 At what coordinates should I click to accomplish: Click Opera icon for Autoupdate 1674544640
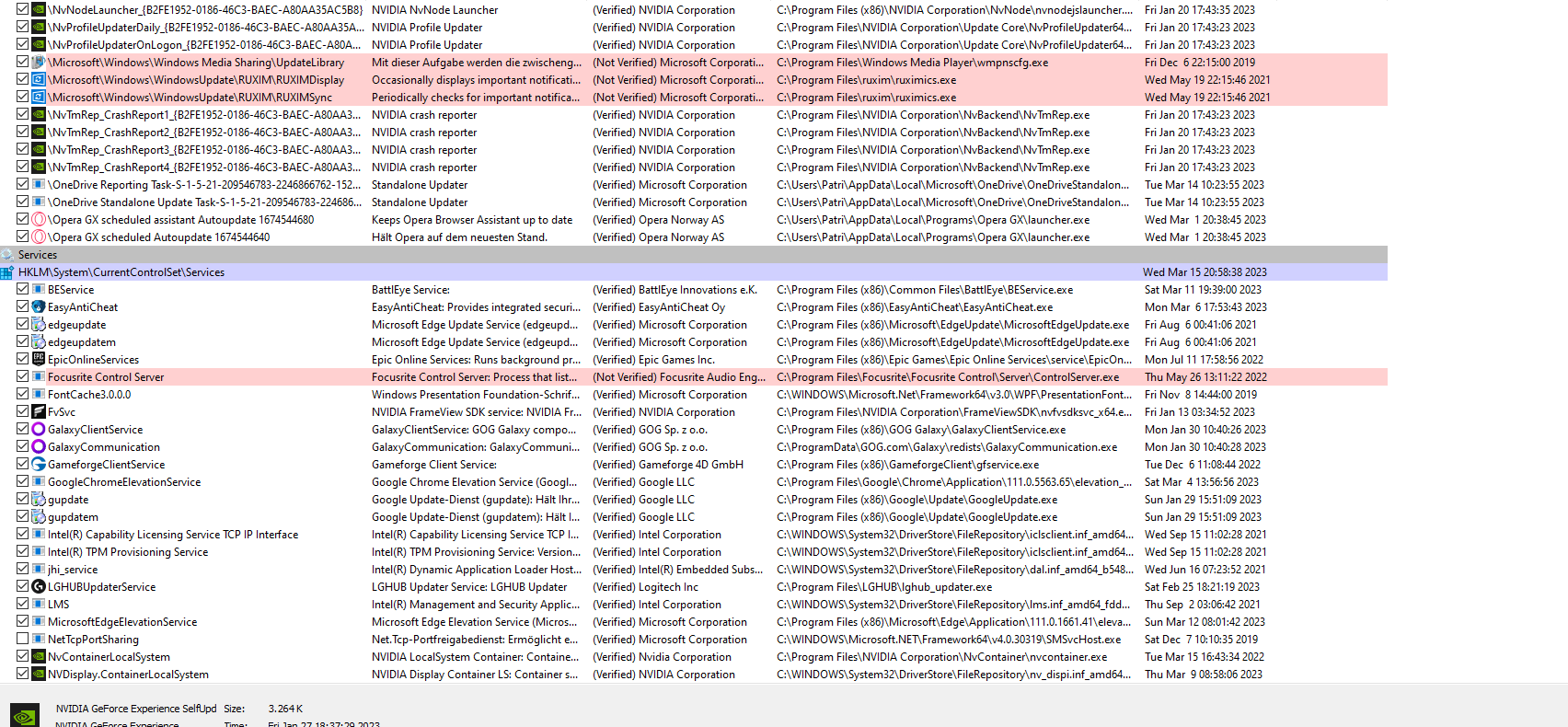pos(39,237)
